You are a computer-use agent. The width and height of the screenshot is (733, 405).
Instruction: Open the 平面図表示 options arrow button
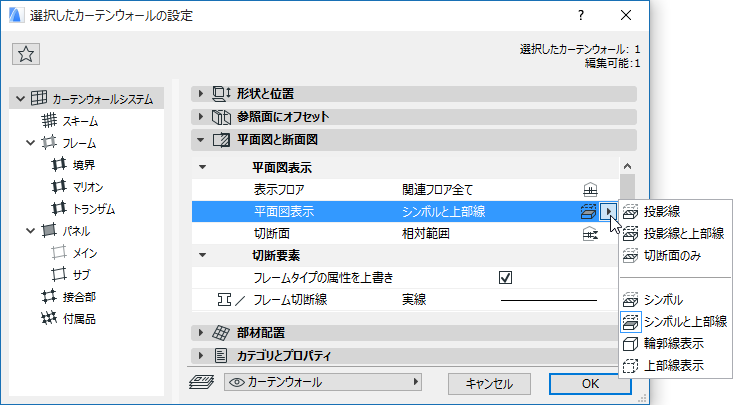point(608,212)
